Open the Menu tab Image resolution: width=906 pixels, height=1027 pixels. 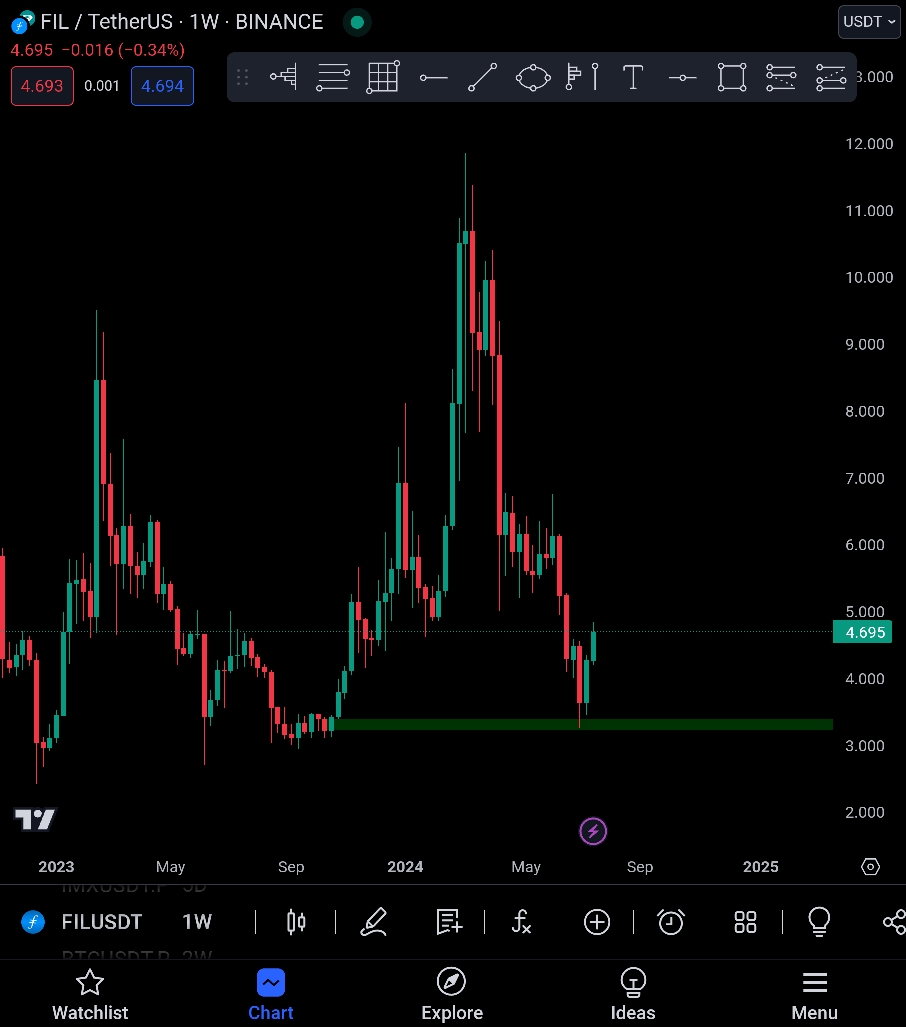814,996
